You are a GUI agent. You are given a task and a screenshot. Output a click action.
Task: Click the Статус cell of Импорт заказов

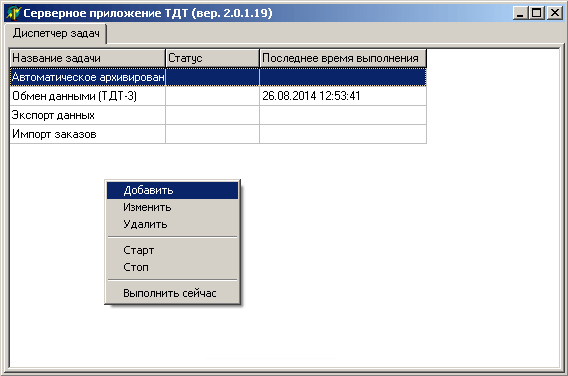point(213,134)
